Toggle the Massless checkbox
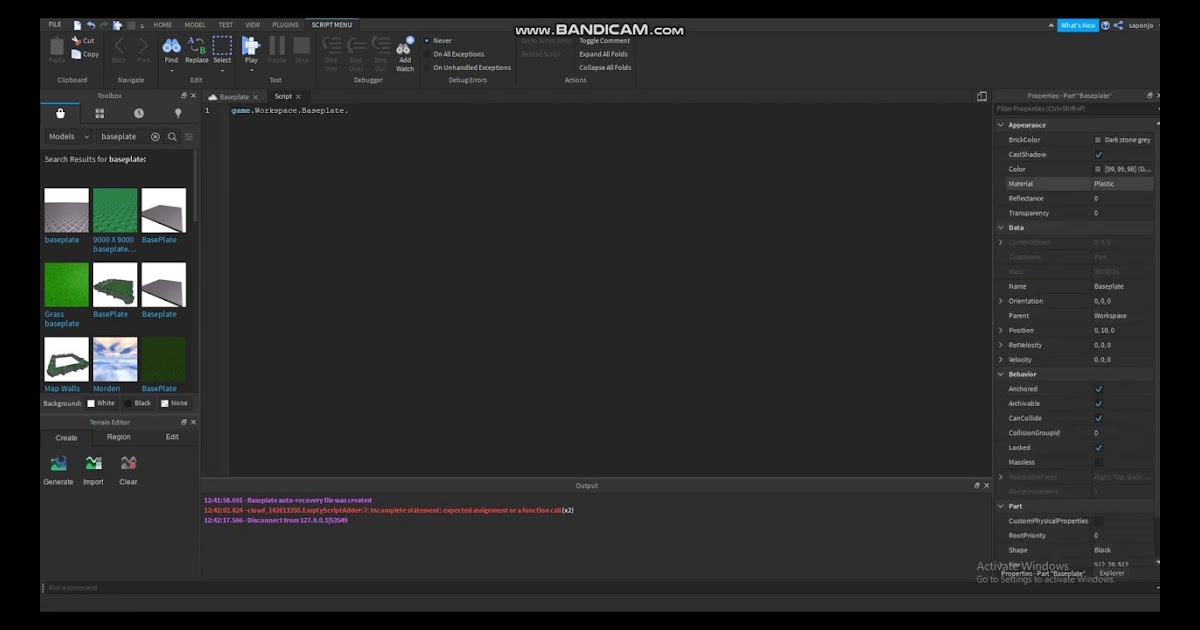Viewport: 1200px width, 630px height. (x=1098, y=462)
